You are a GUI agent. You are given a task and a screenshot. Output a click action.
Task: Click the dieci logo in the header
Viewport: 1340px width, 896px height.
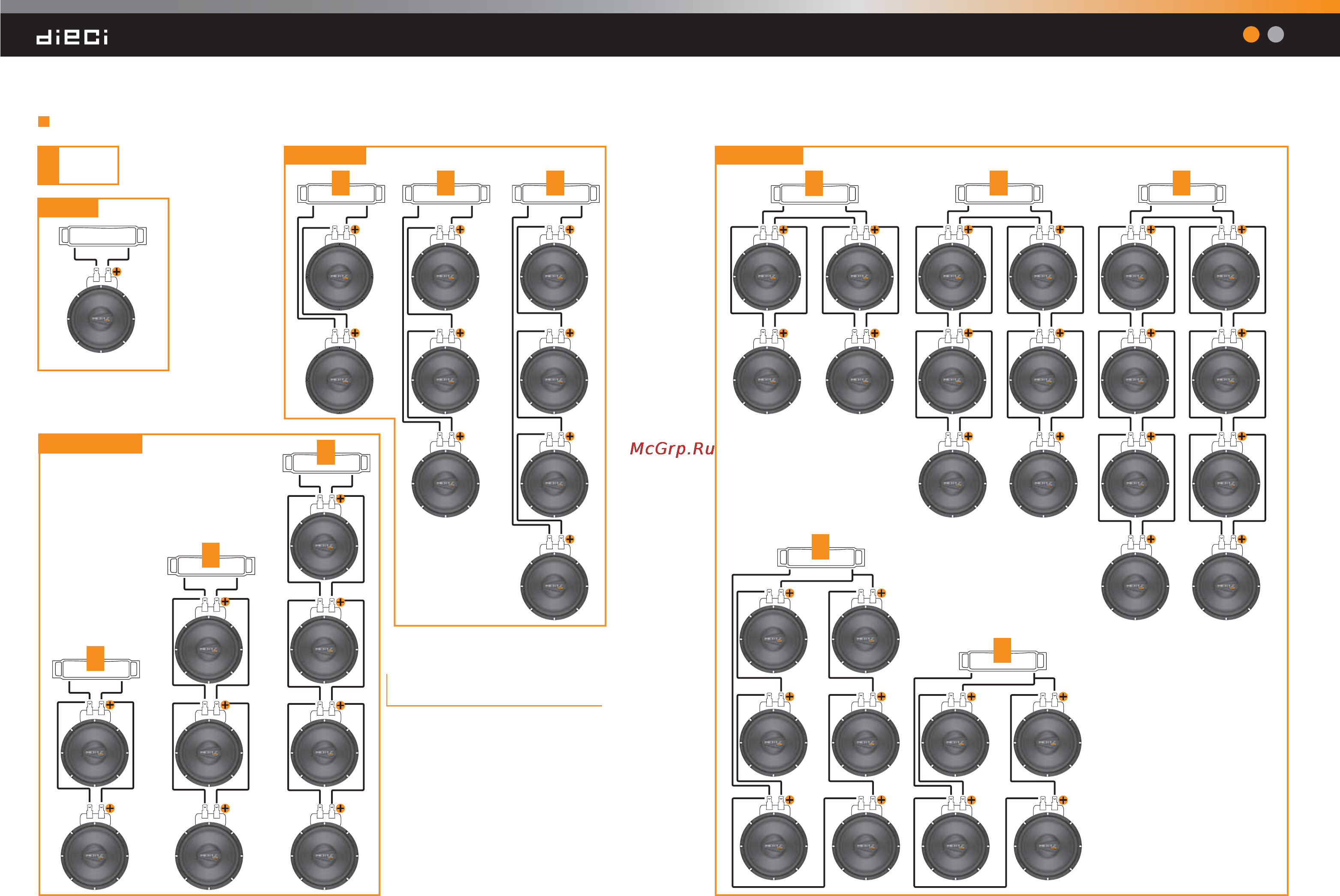(72, 37)
